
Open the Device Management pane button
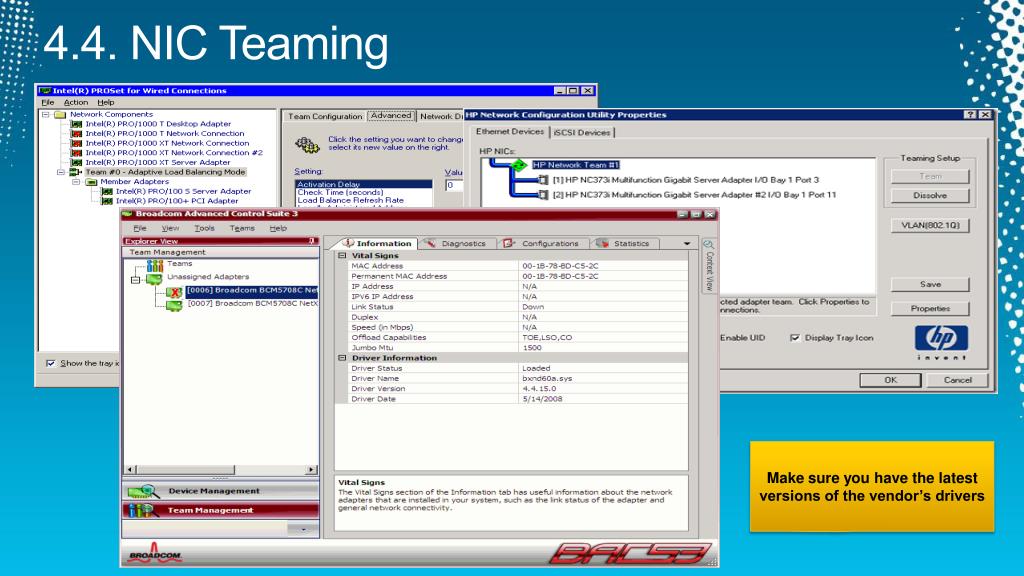click(221, 491)
